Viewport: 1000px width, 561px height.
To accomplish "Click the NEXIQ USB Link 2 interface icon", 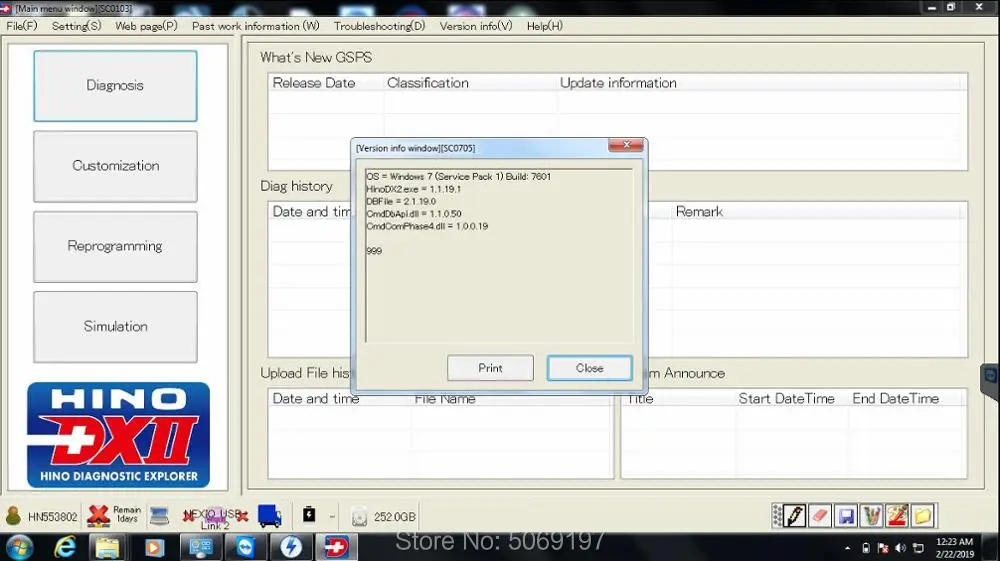I will pos(215,517).
